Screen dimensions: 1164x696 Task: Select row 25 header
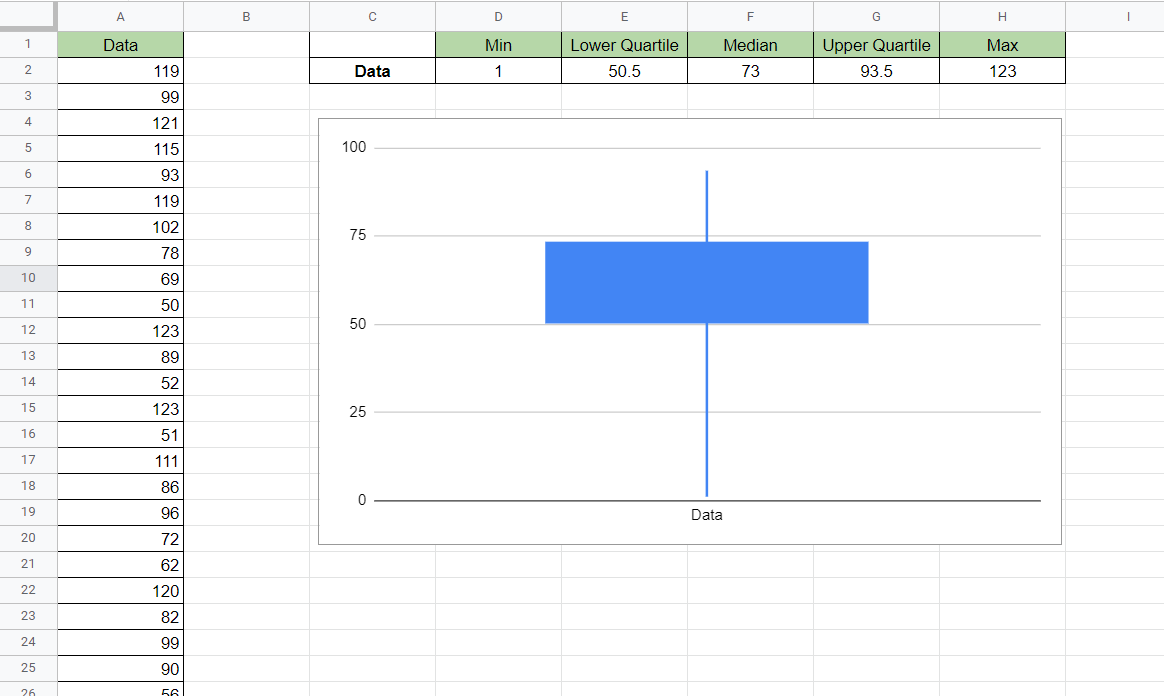[x=28, y=668]
